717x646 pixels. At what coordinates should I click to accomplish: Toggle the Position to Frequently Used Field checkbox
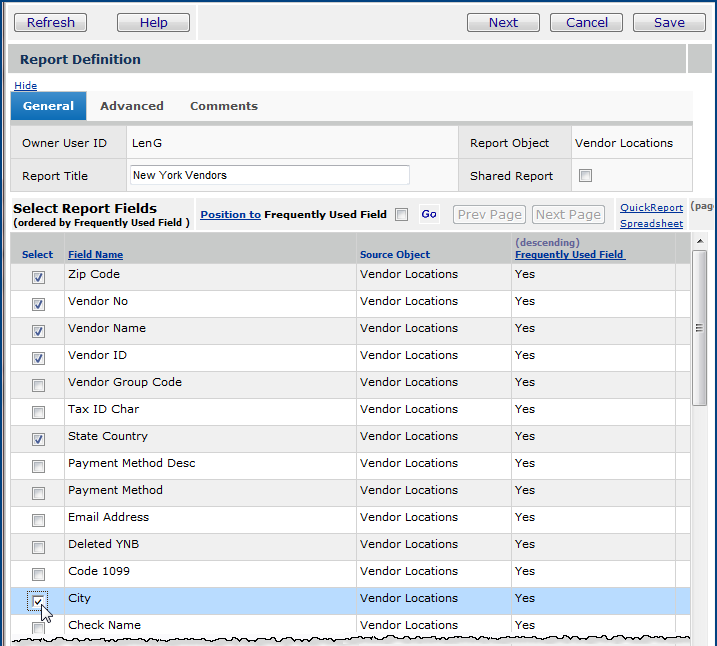point(401,214)
